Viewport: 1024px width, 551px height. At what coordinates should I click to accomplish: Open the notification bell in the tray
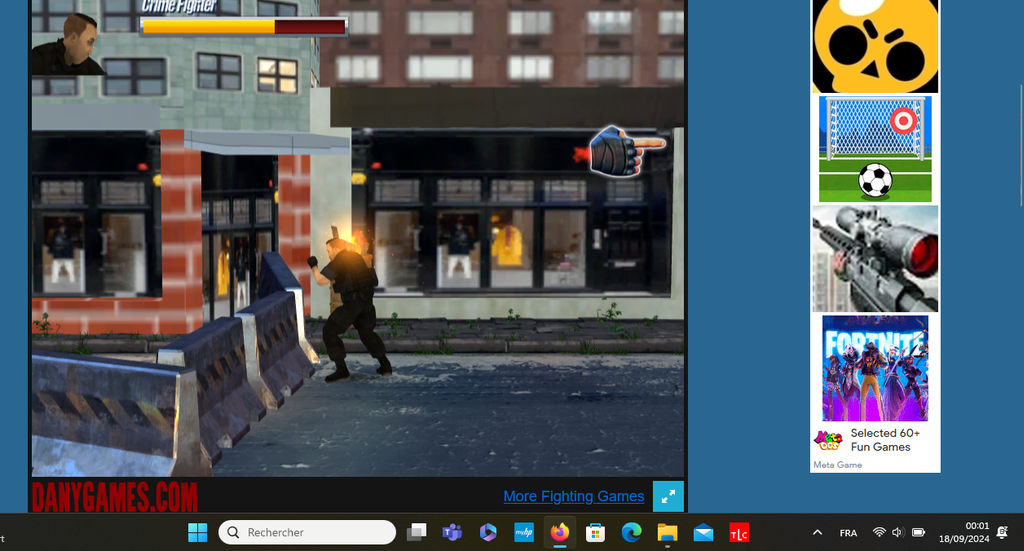point(1002,533)
